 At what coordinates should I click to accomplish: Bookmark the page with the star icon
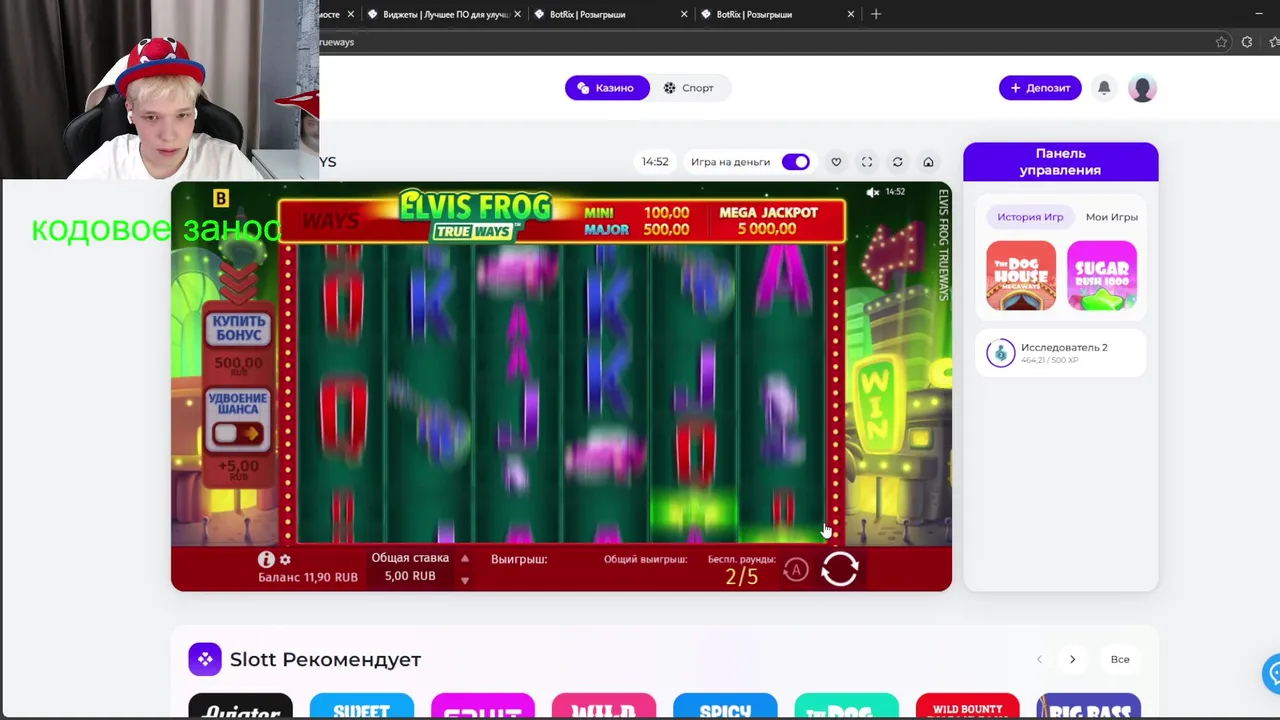1221,42
